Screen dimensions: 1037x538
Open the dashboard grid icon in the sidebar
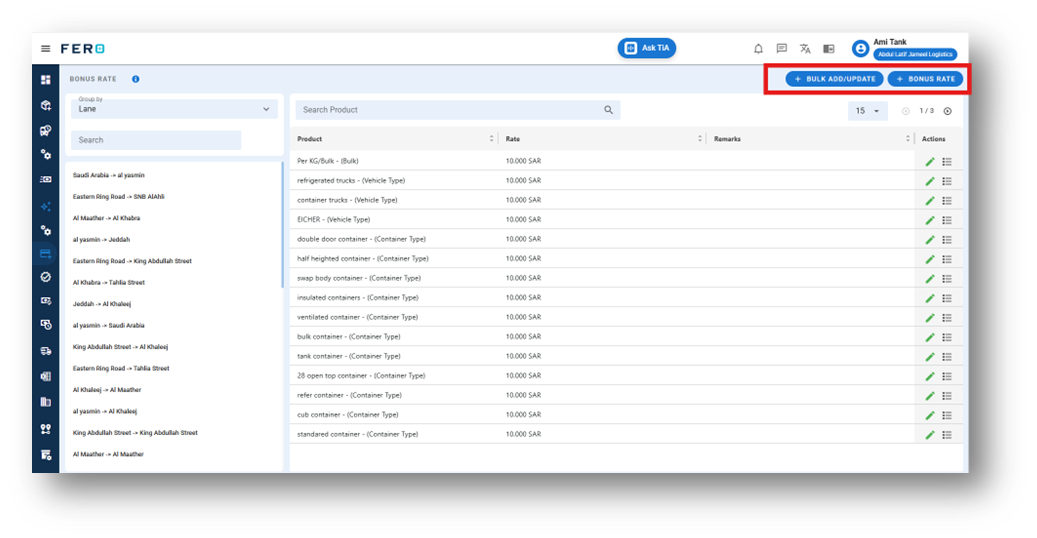tap(46, 80)
